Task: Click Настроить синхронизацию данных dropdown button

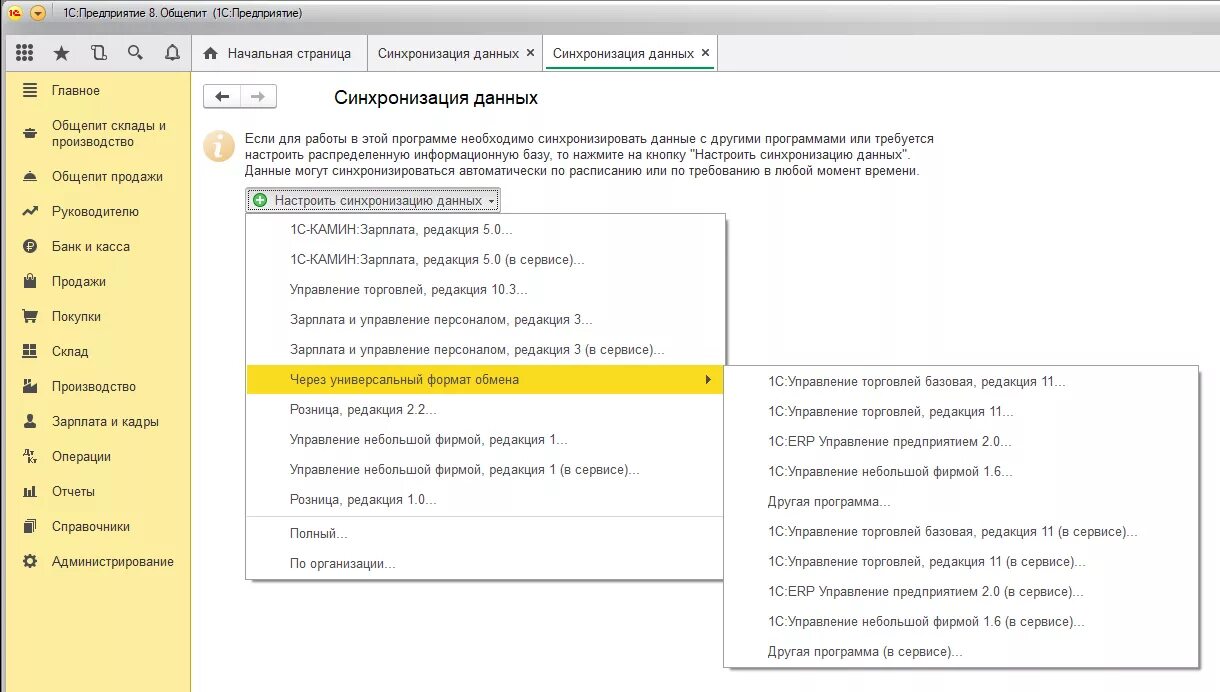Action: 373,200
